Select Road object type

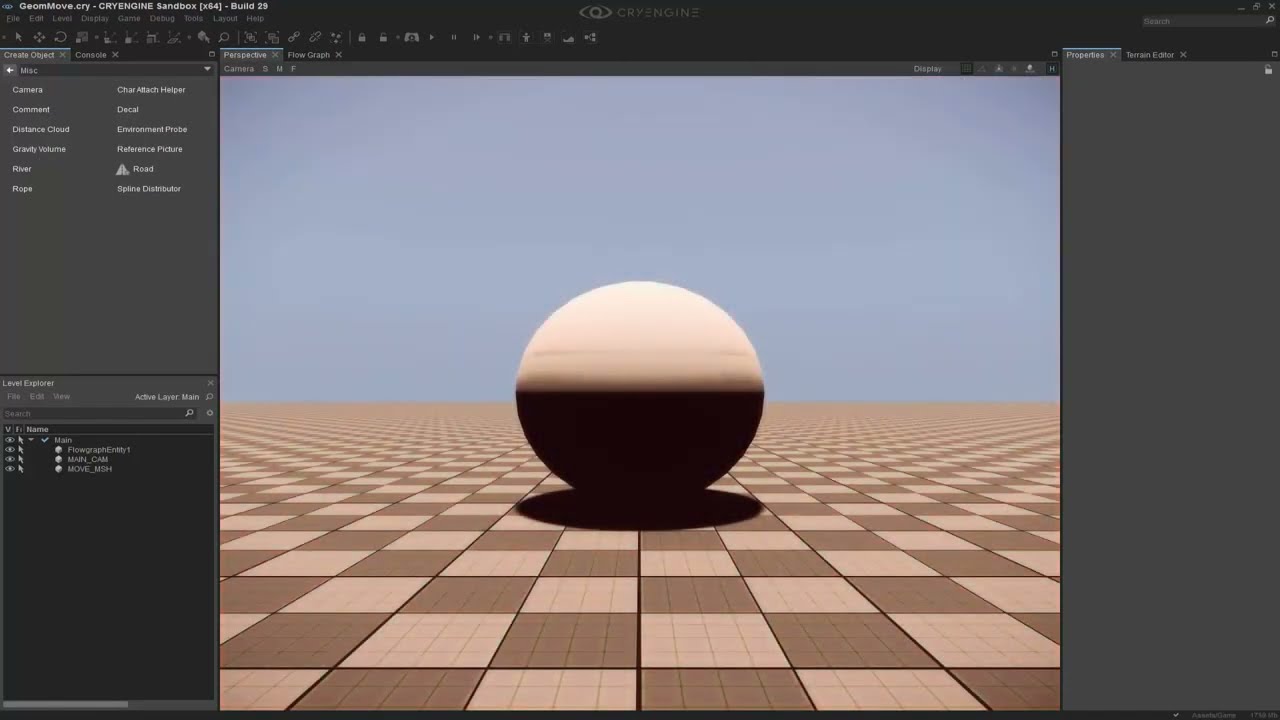pos(135,169)
